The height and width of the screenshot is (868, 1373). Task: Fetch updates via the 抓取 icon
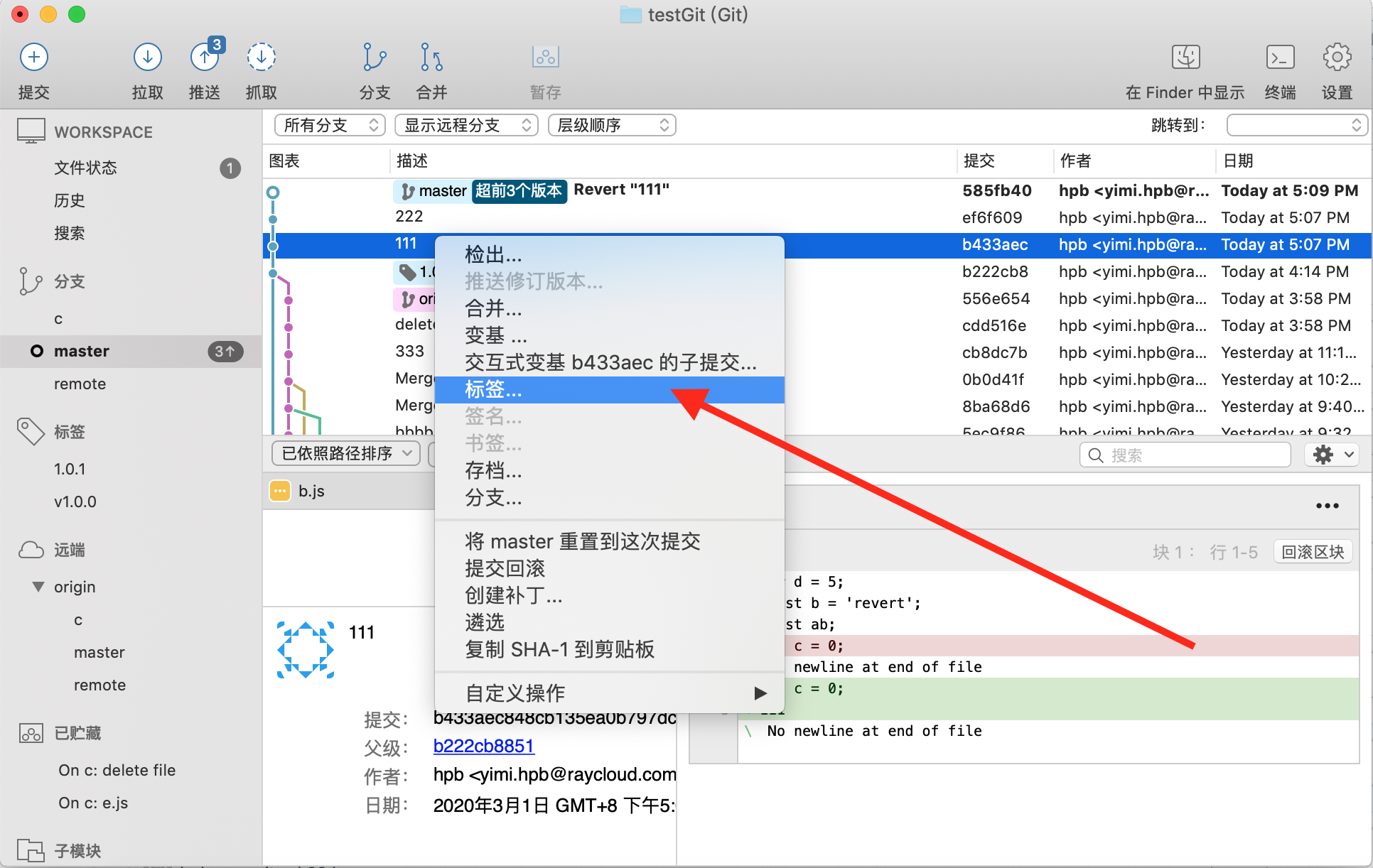pos(261,57)
